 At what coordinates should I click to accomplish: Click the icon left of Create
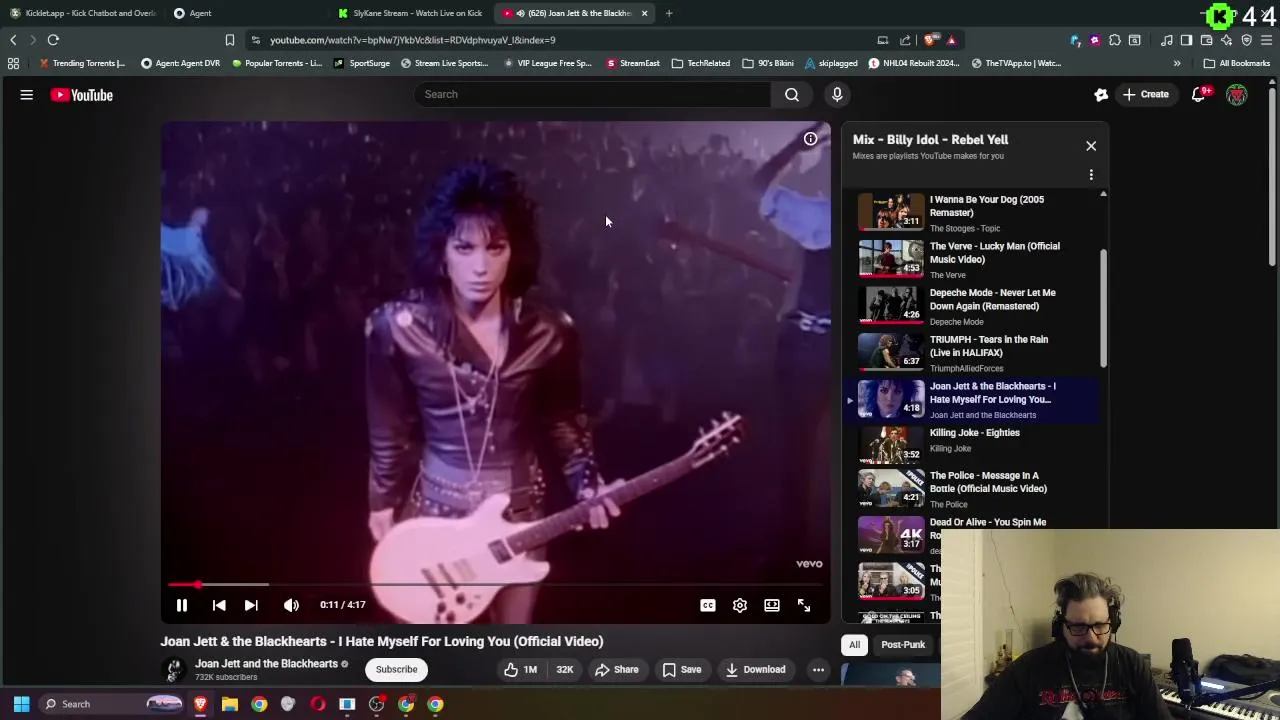(1101, 94)
